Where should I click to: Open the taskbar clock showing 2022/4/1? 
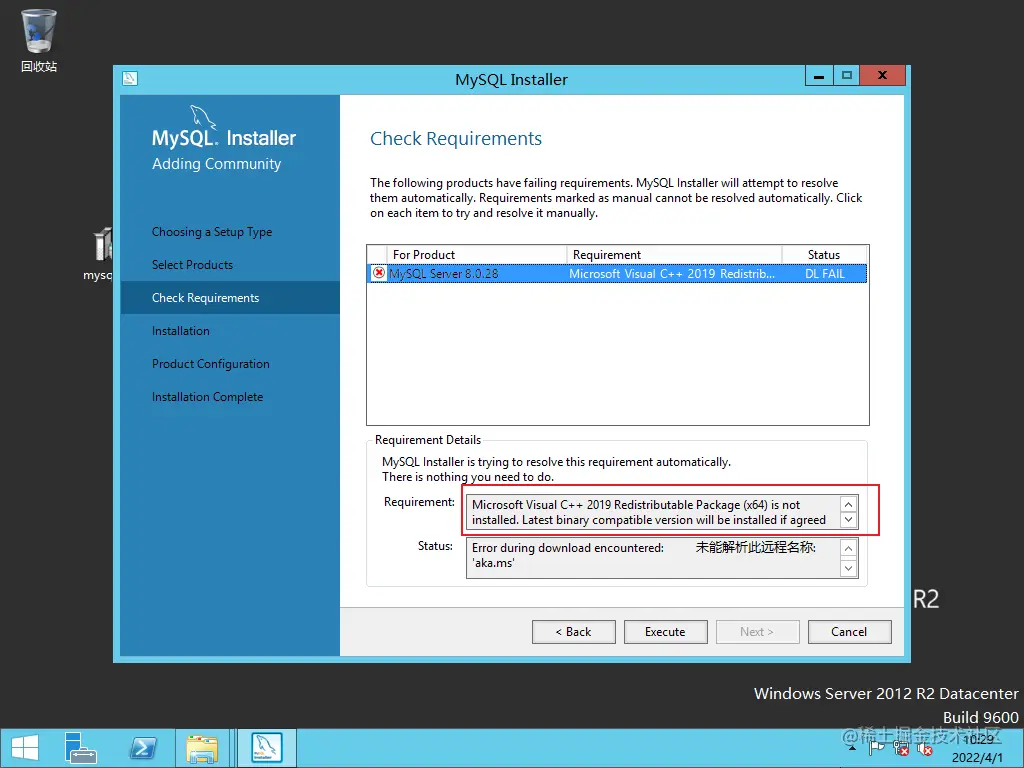(977, 748)
